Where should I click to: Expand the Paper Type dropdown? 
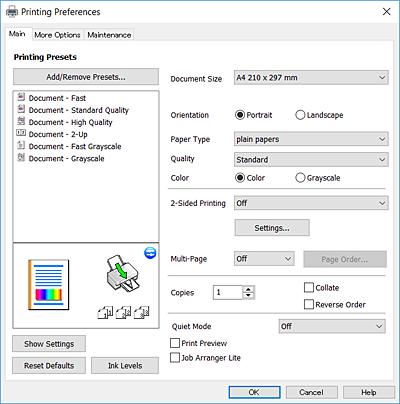pyautogui.click(x=311, y=139)
